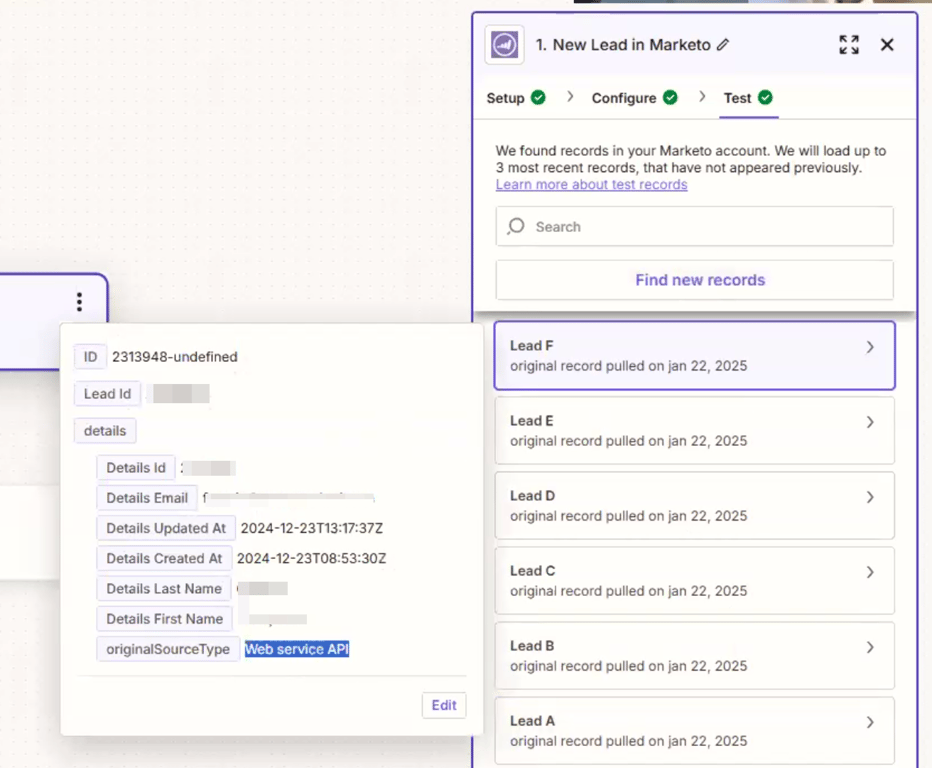Click the highlighted Web service API value
The width and height of the screenshot is (932, 768).
(x=297, y=649)
